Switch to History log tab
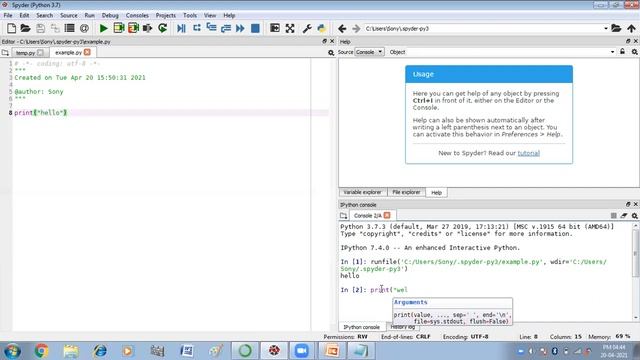Image resolution: width=640 pixels, height=360 pixels. [402, 327]
